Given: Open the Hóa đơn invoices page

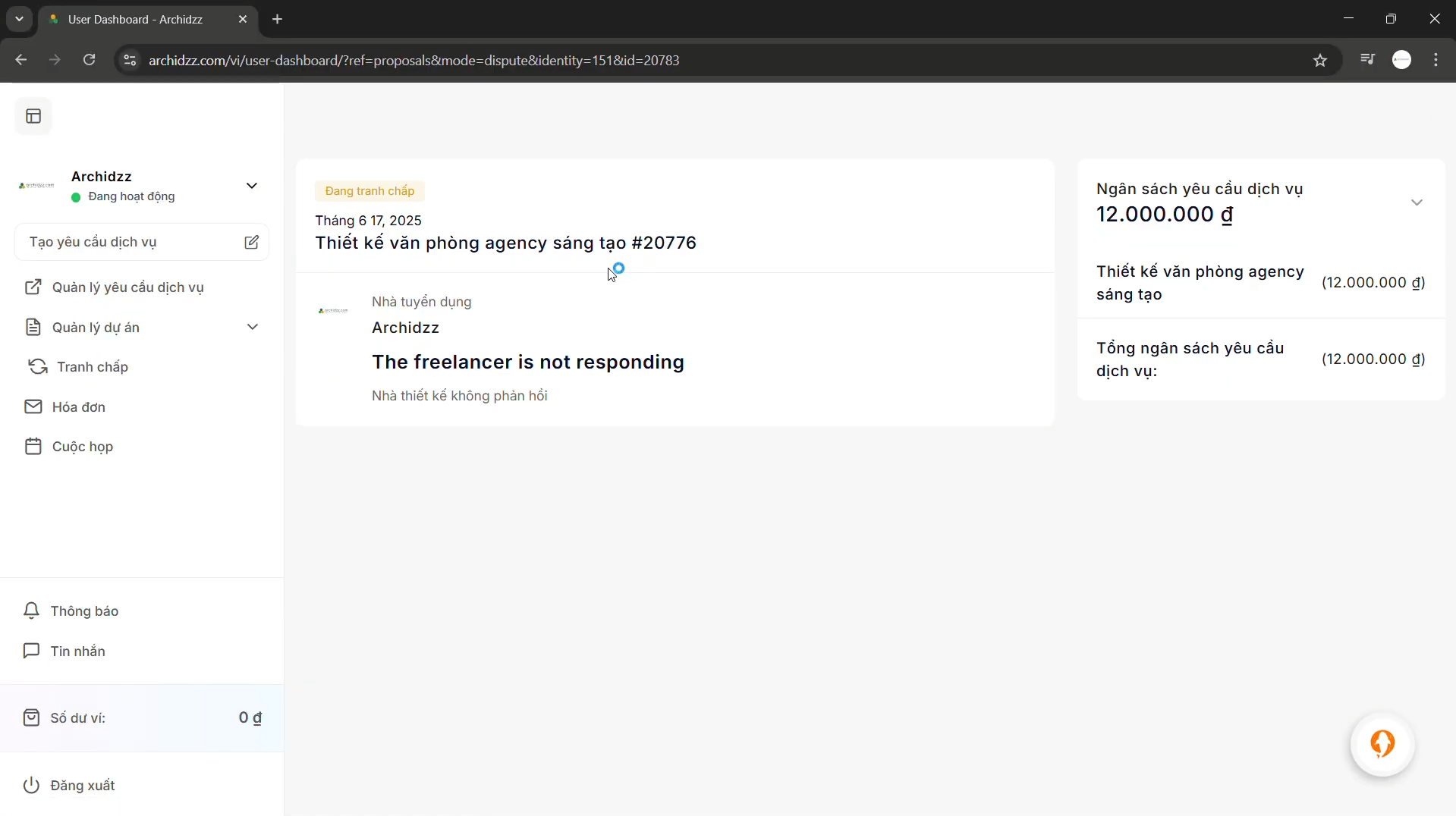Looking at the screenshot, I should 78,407.
